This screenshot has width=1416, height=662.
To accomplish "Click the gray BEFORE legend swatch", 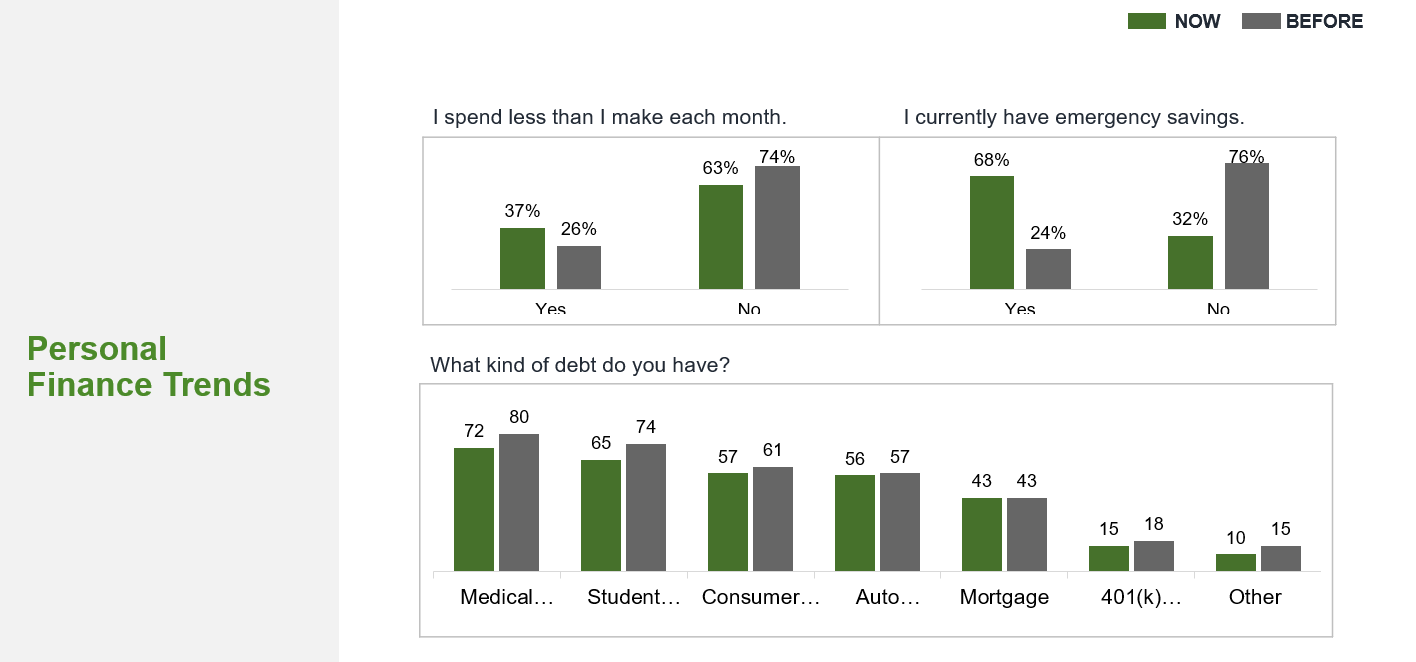I will pyautogui.click(x=1260, y=21).
